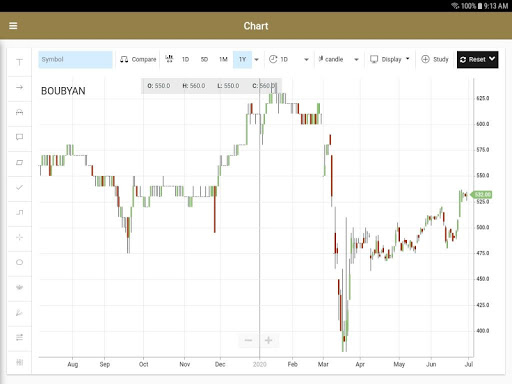The width and height of the screenshot is (512, 384).
Task: Select the arrow drawing tool
Action: tap(19, 87)
